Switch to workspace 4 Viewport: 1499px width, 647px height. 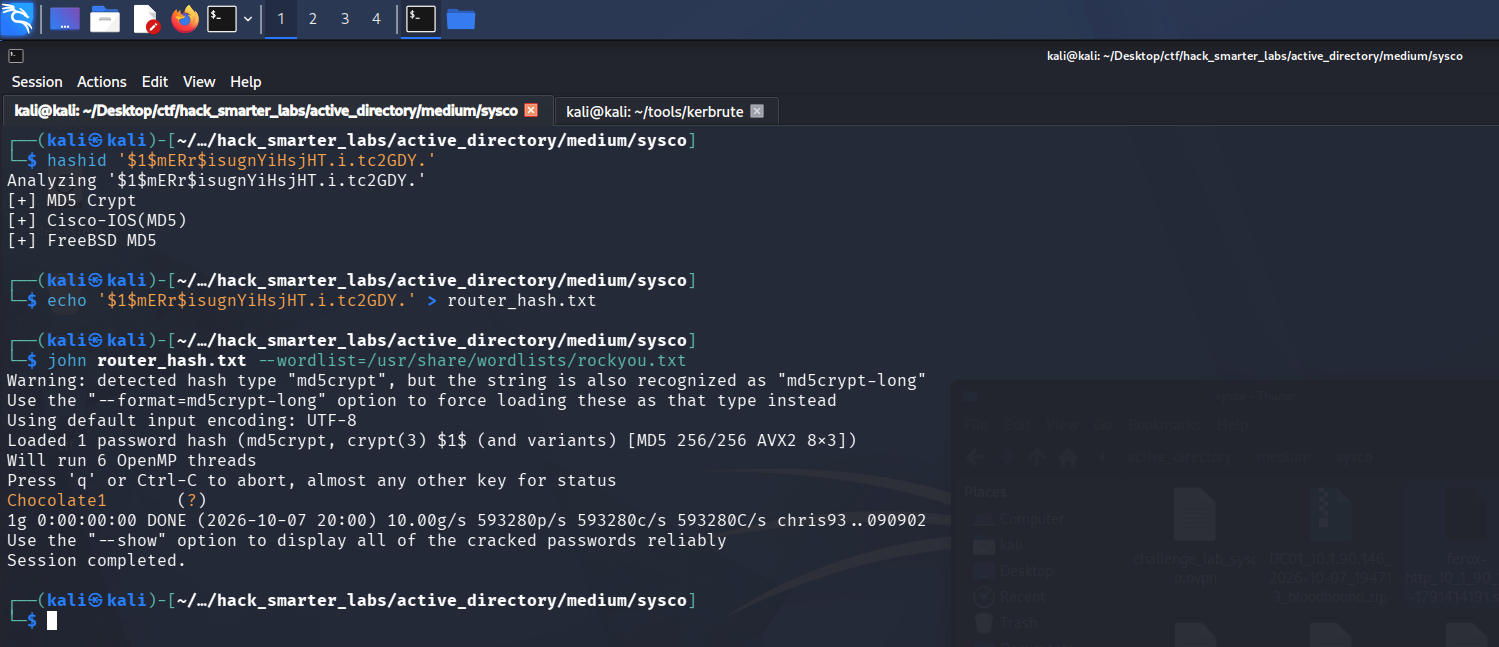coord(376,19)
